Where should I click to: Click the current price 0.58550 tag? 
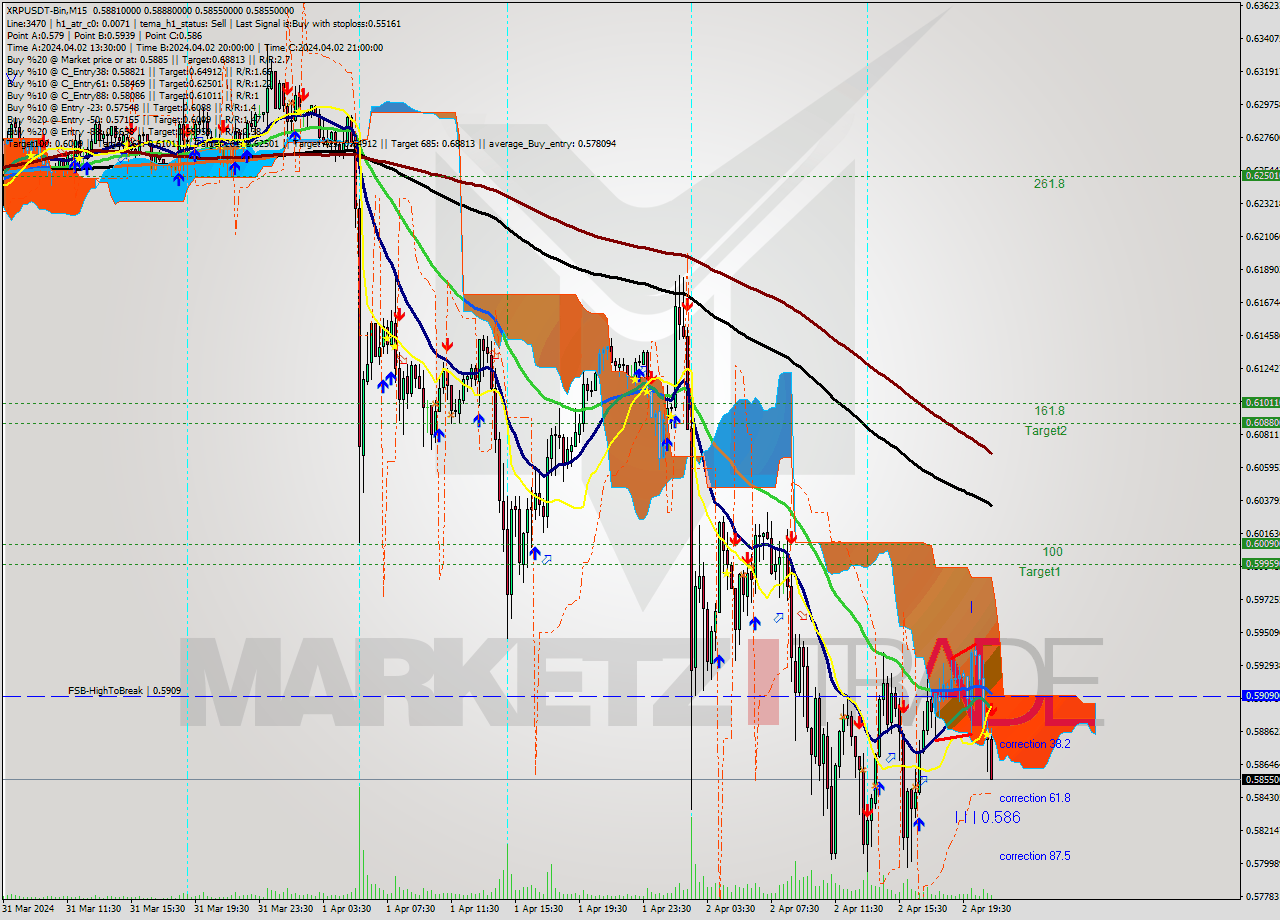click(x=1260, y=779)
